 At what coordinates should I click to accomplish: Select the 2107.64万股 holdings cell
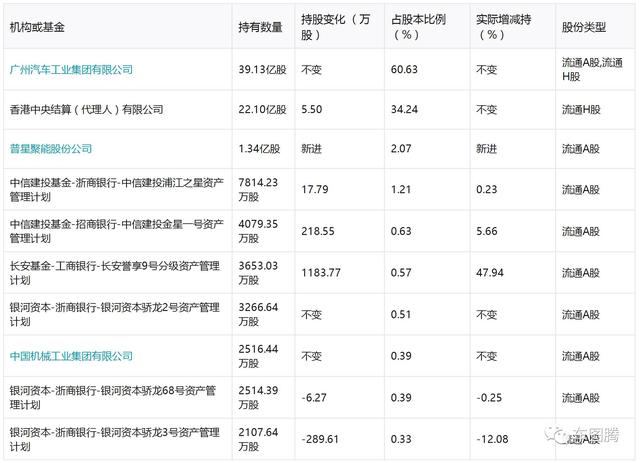tap(258, 439)
